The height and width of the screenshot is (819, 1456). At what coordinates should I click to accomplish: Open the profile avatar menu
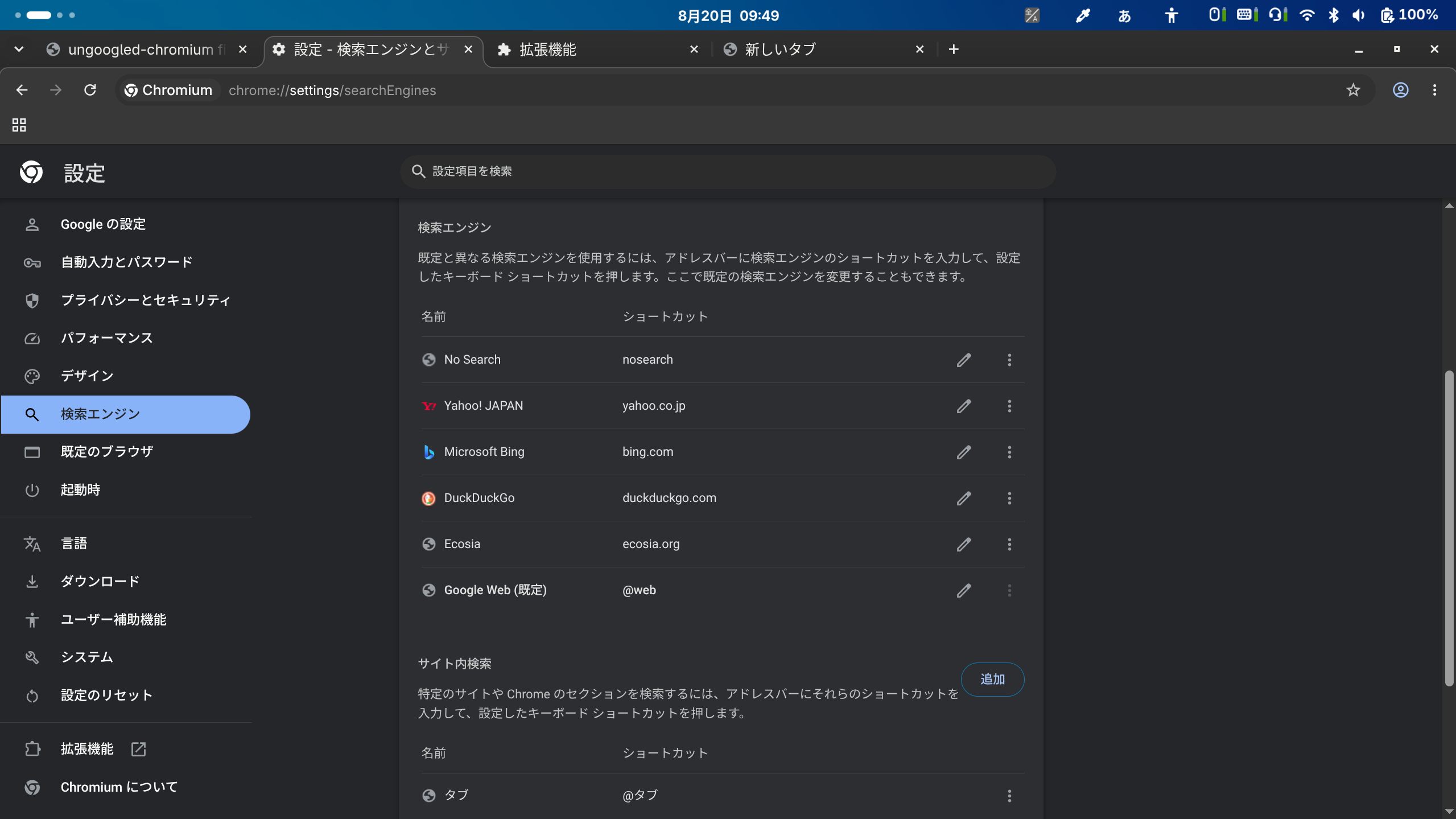coord(1400,90)
